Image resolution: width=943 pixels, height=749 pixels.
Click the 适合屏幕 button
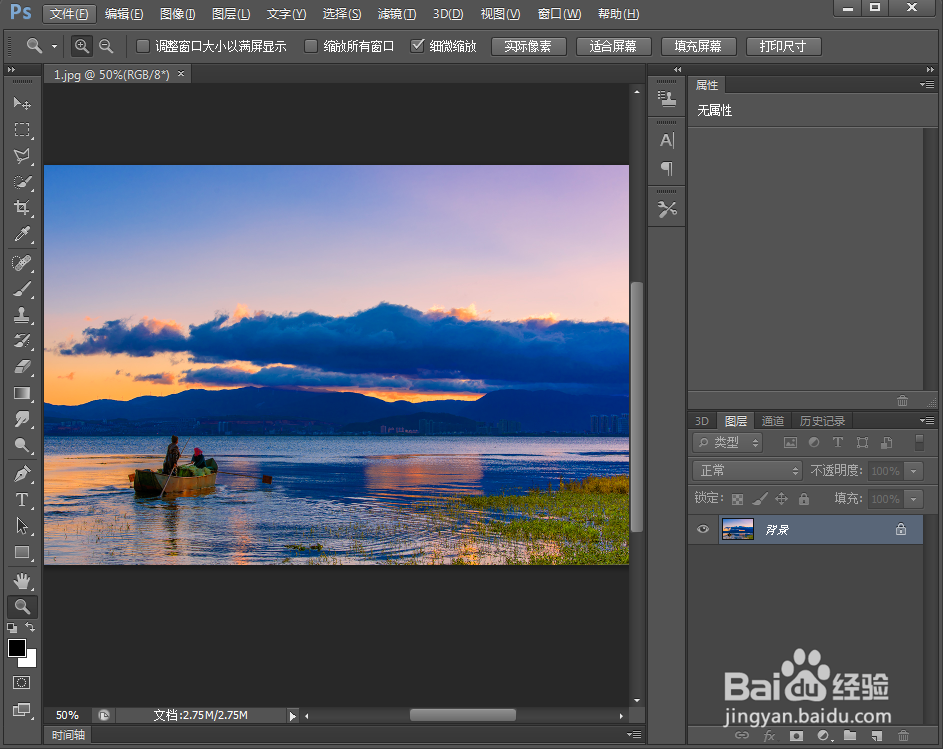click(613, 46)
